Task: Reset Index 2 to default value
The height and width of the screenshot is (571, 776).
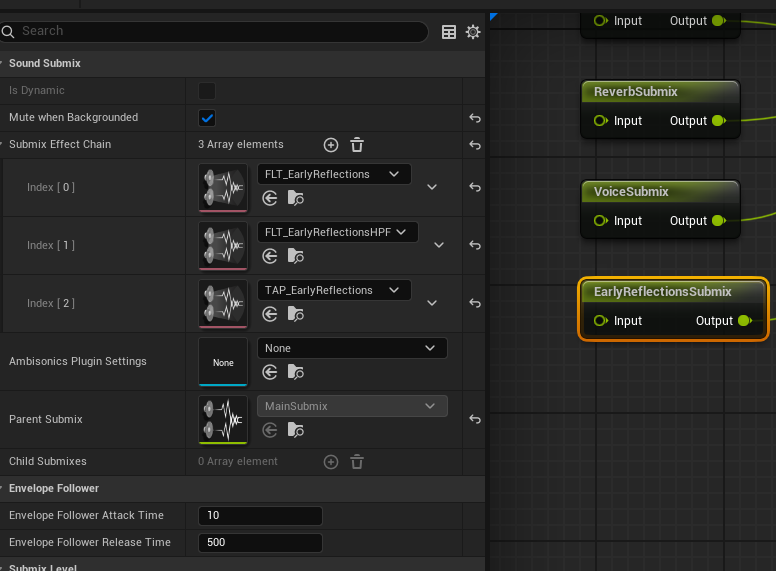Action: [x=475, y=303]
